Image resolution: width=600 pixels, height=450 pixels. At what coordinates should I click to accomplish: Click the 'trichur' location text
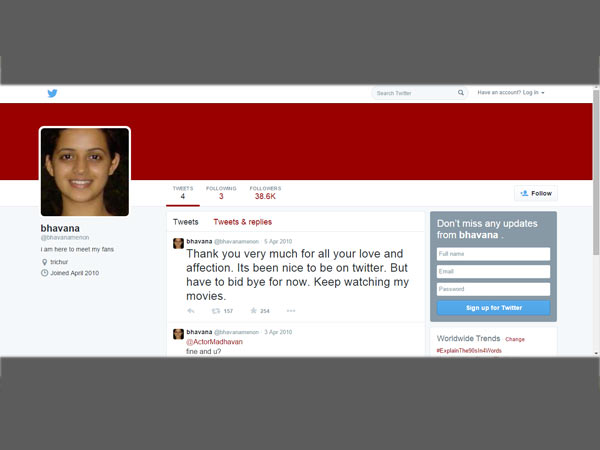[59, 262]
